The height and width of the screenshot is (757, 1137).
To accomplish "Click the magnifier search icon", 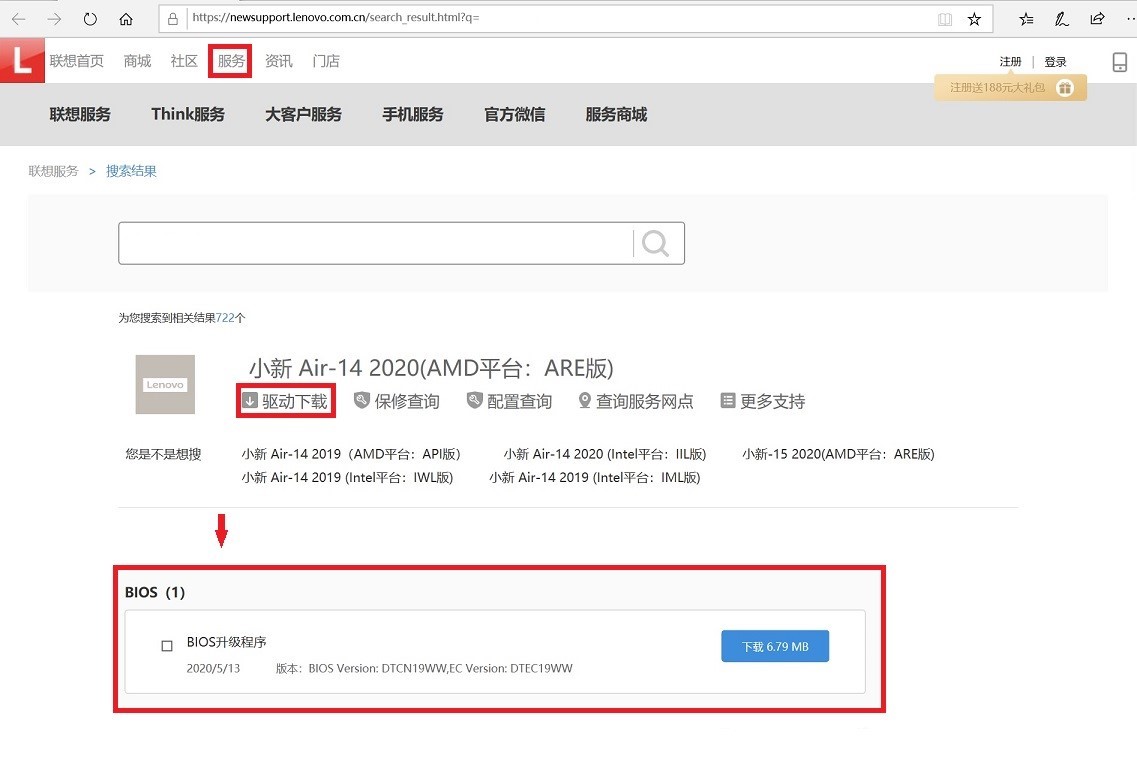I will [656, 244].
